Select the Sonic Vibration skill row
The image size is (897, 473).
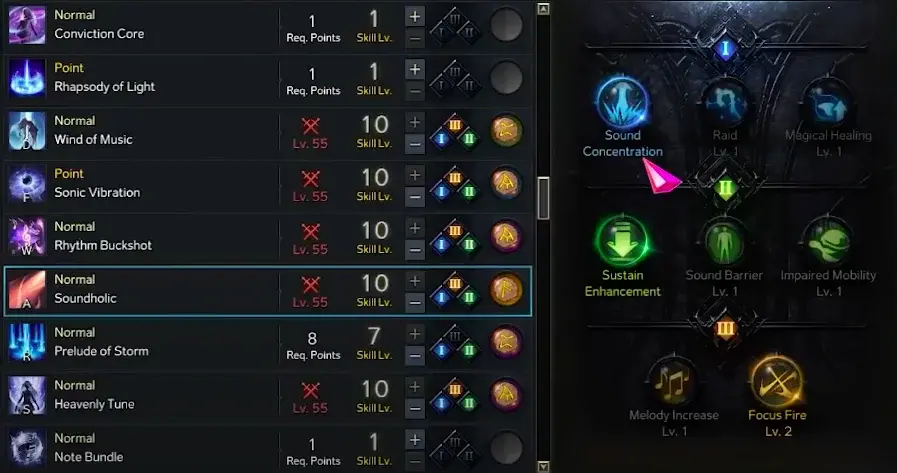tap(268, 185)
